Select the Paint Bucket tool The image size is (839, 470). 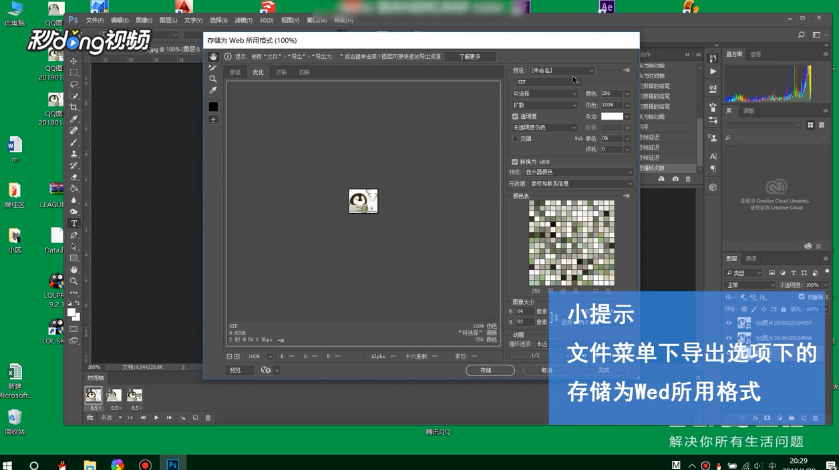click(74, 188)
